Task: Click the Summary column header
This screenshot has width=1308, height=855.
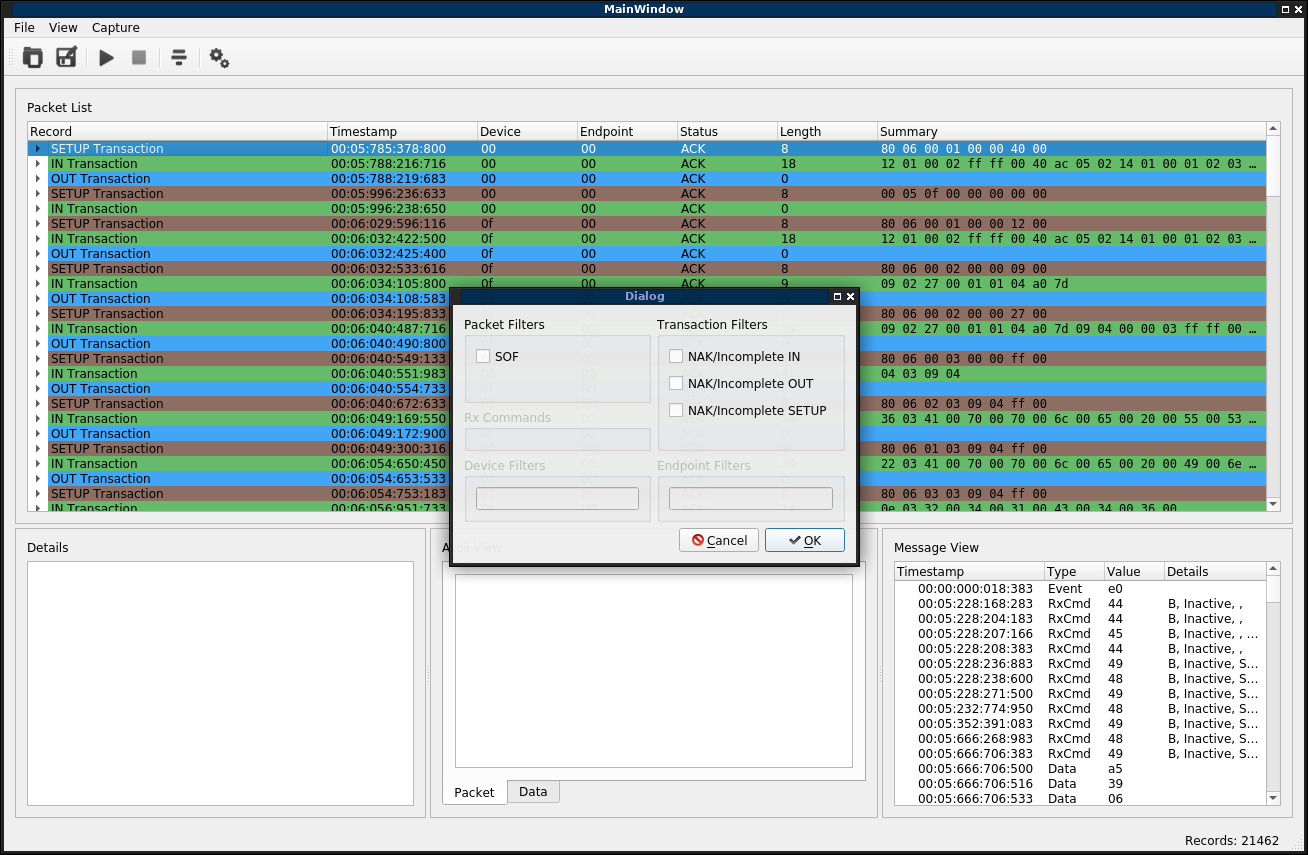Action: pyautogui.click(x=1071, y=132)
